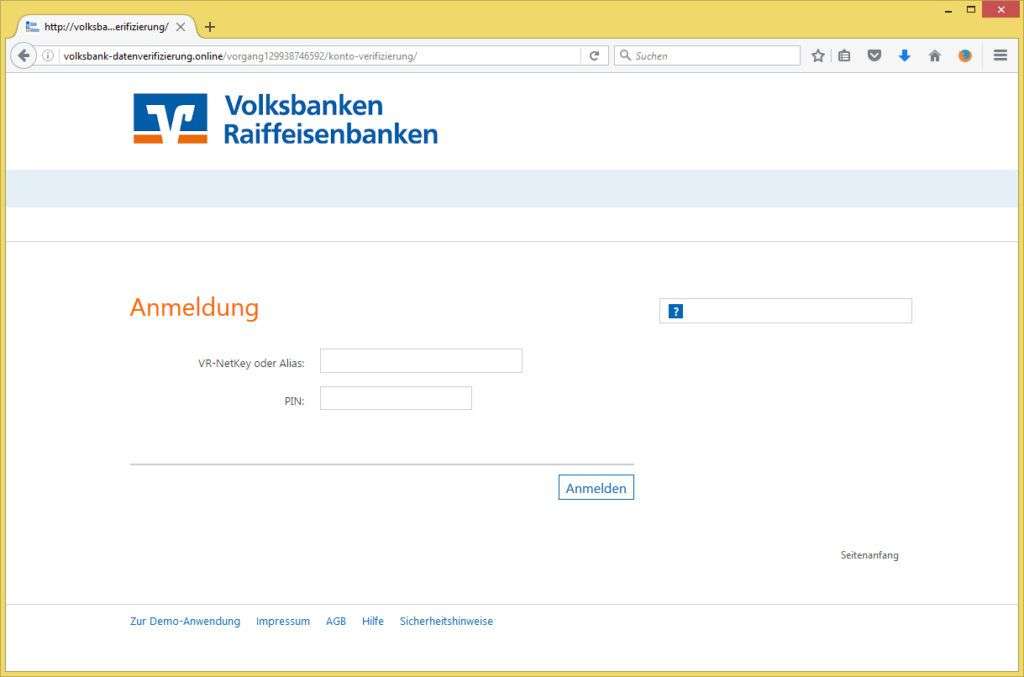Open the Impressum link
Image resolution: width=1024 pixels, height=677 pixels.
(x=283, y=621)
